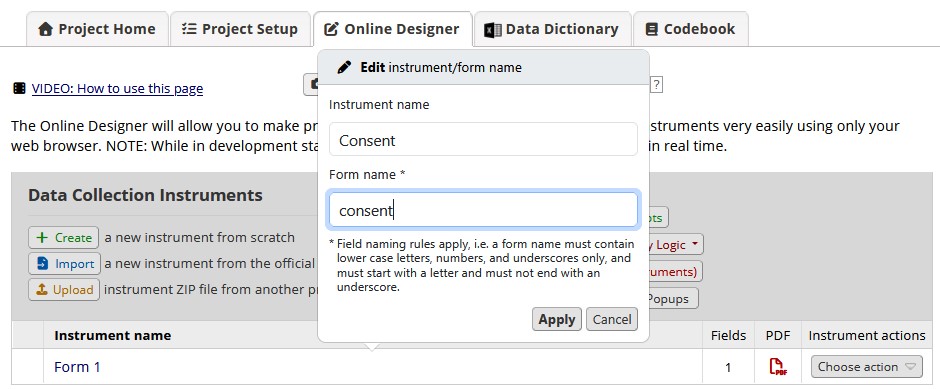Click the film icon beside VIDEO link

coord(19,89)
